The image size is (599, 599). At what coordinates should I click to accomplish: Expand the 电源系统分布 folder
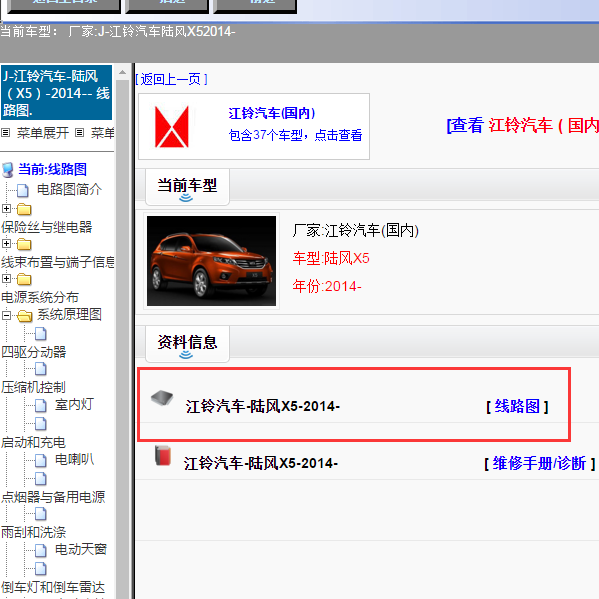(x=6, y=278)
